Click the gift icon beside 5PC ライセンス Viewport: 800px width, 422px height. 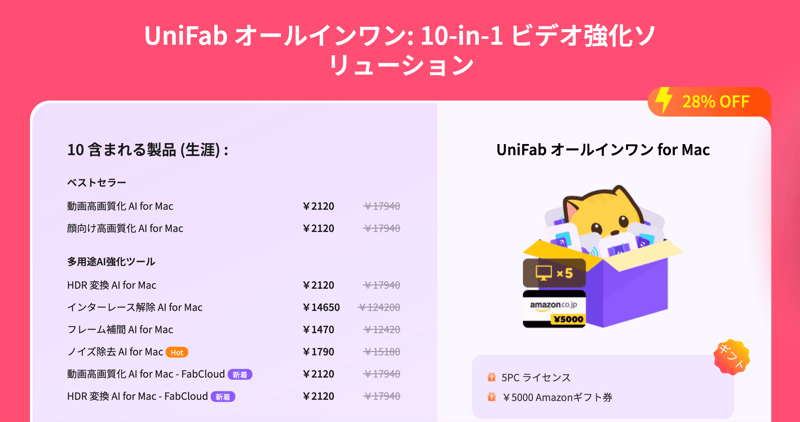click(x=491, y=378)
